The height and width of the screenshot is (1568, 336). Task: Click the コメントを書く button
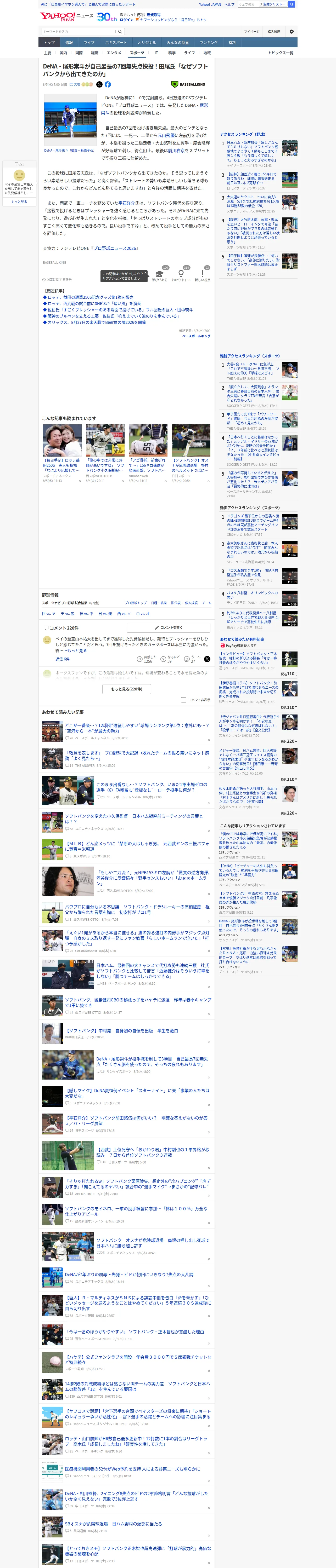[168, 627]
